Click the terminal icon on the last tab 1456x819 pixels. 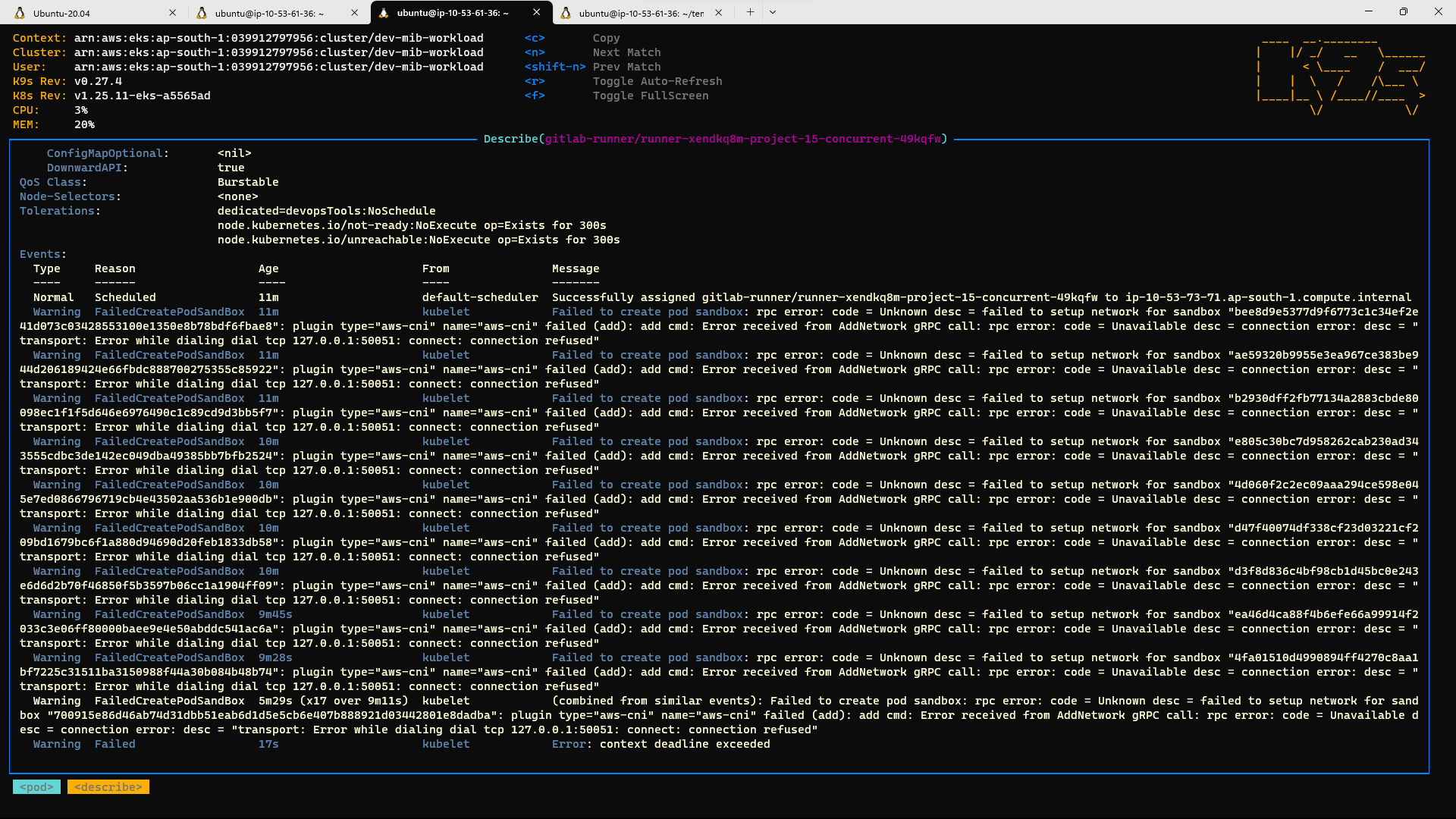point(566,12)
